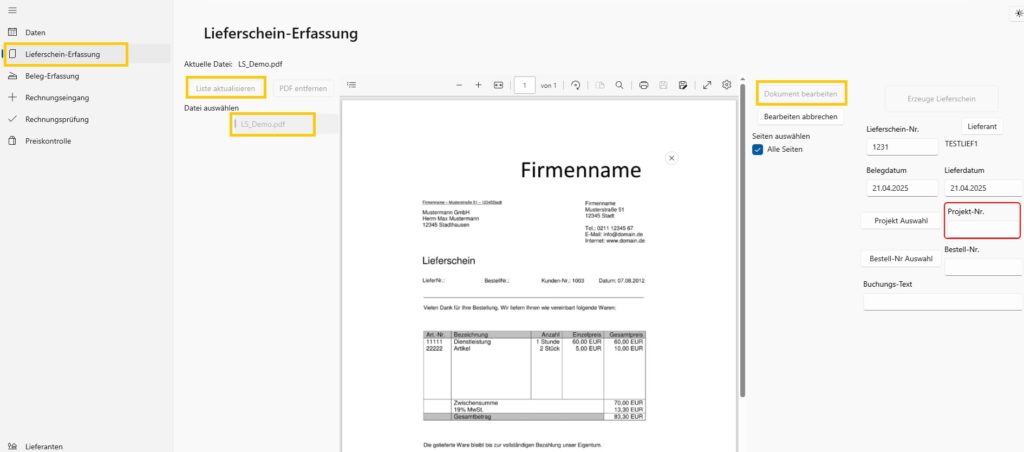Click the greyed-out save icon
This screenshot has width=1024, height=452.
(664, 85)
